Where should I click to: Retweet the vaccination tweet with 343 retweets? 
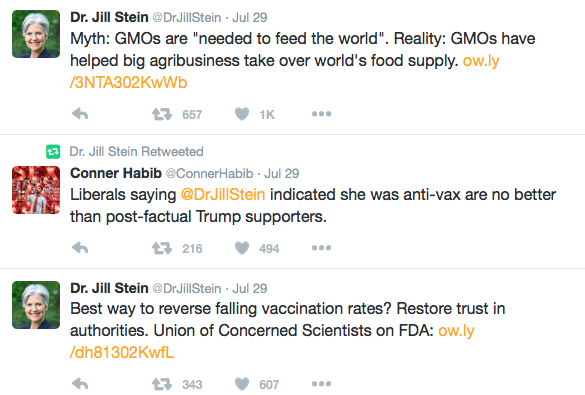click(162, 384)
